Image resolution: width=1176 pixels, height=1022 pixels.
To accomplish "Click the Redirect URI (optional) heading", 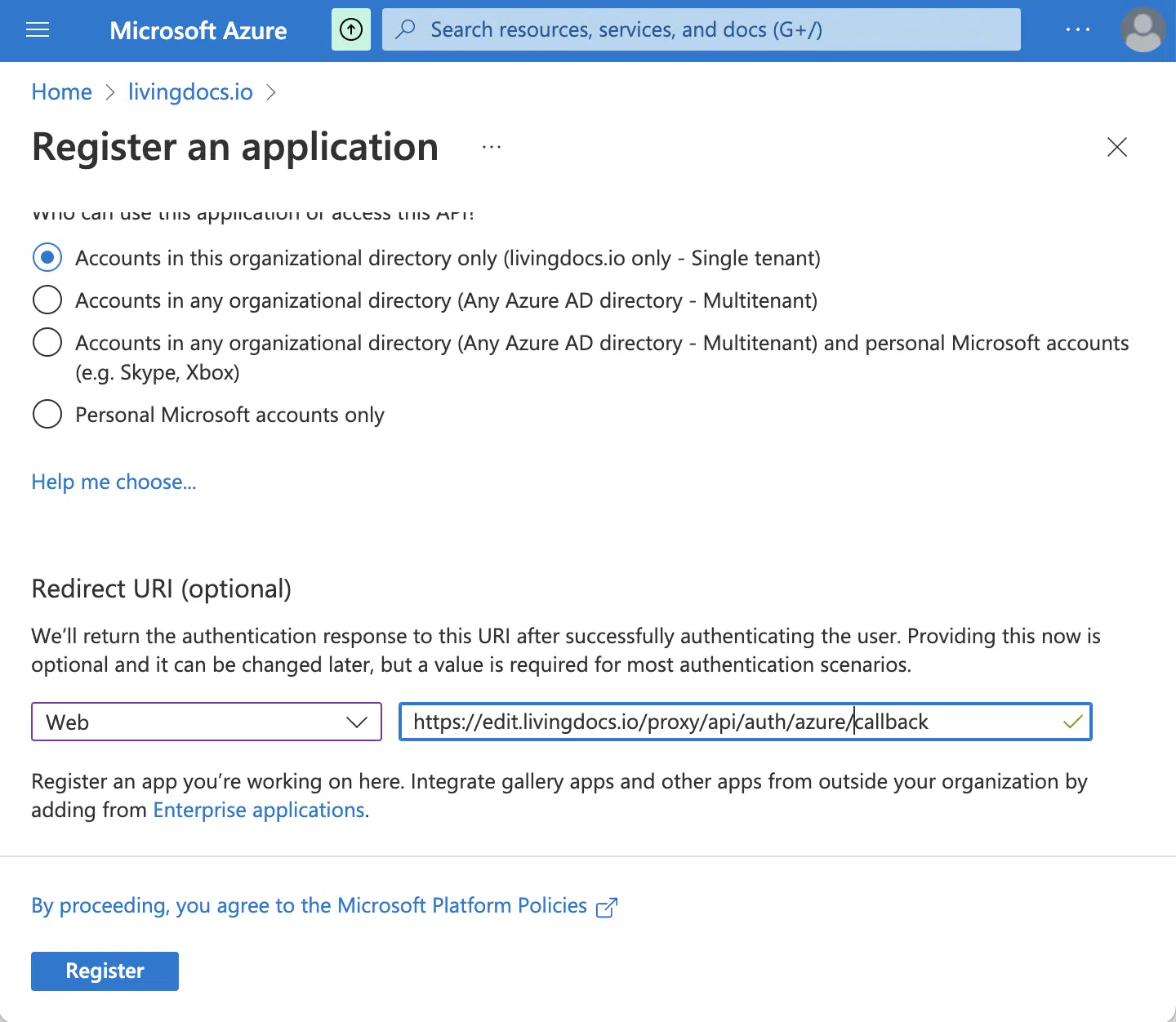I will tap(161, 589).
